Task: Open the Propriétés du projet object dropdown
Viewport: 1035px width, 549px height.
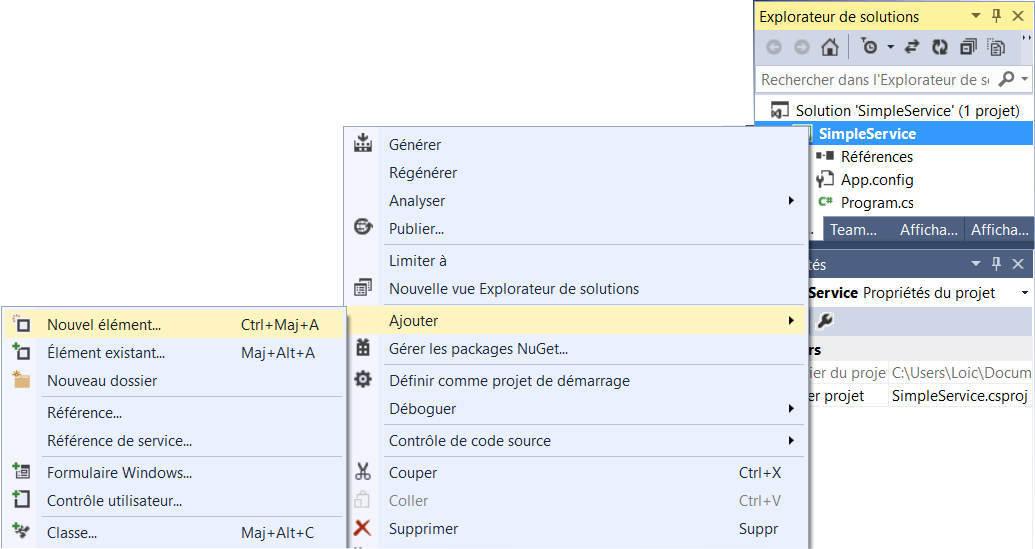Action: [x=1025, y=293]
